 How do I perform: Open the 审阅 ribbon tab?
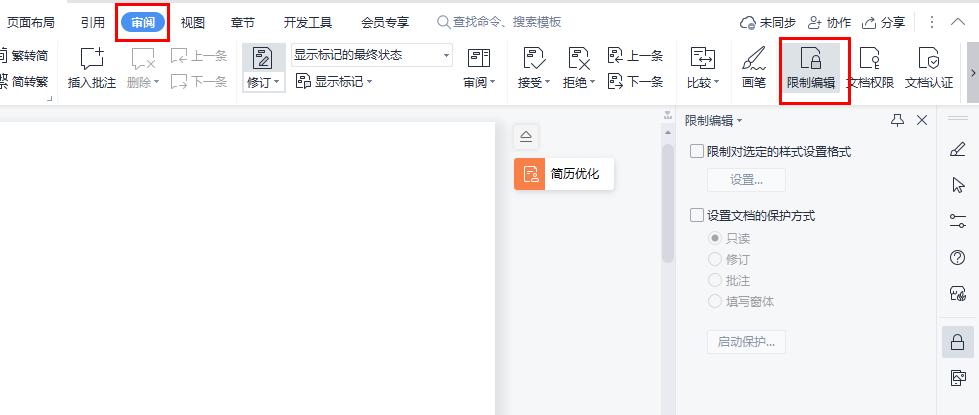144,22
